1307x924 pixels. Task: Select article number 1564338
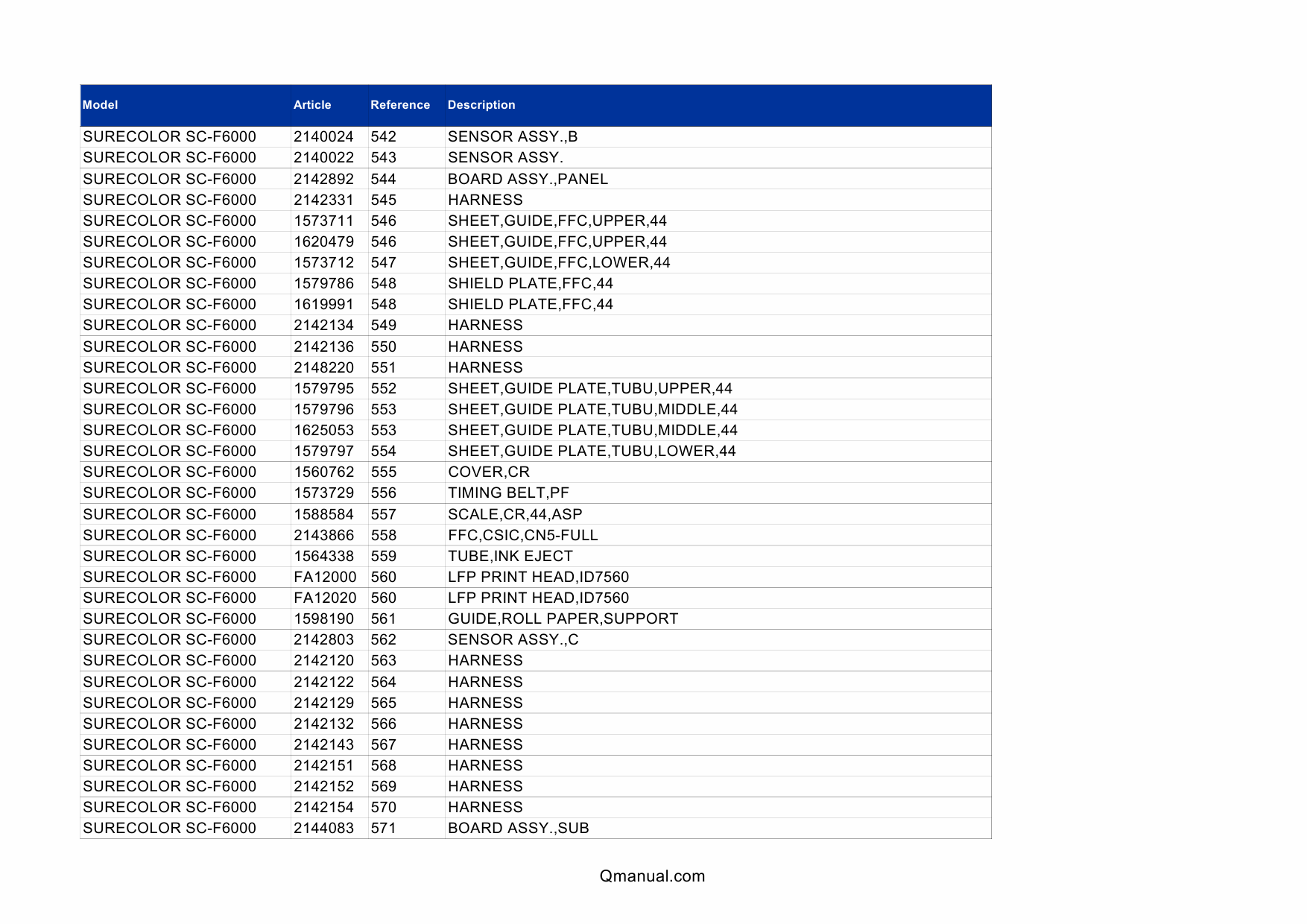click(323, 556)
